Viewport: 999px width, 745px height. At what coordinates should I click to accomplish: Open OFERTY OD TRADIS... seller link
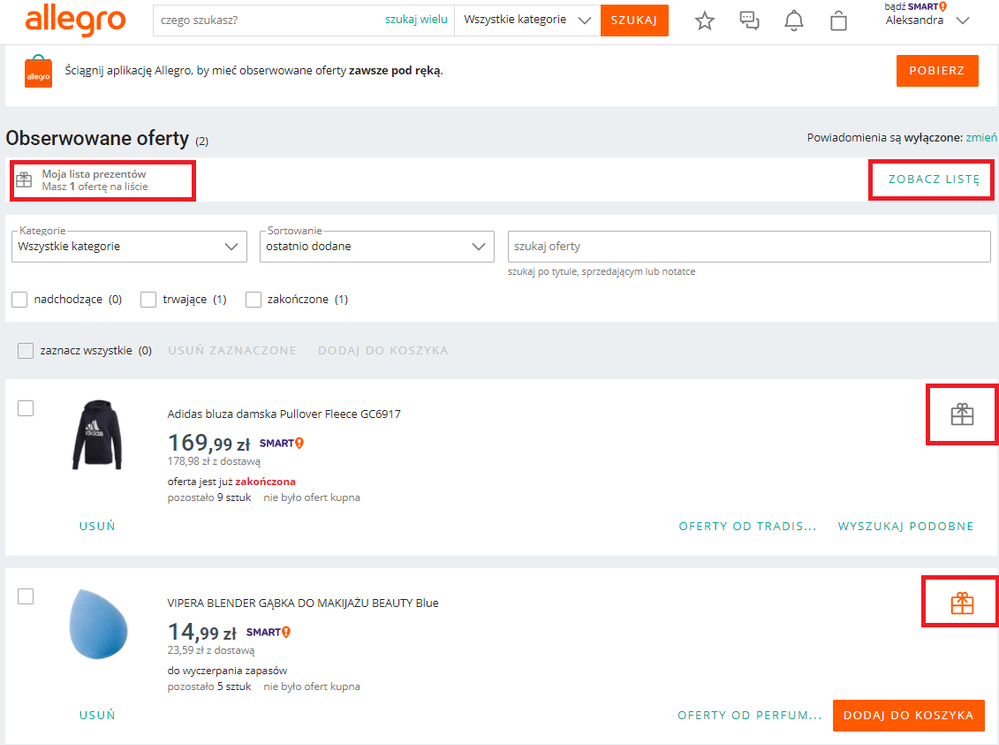(x=747, y=526)
